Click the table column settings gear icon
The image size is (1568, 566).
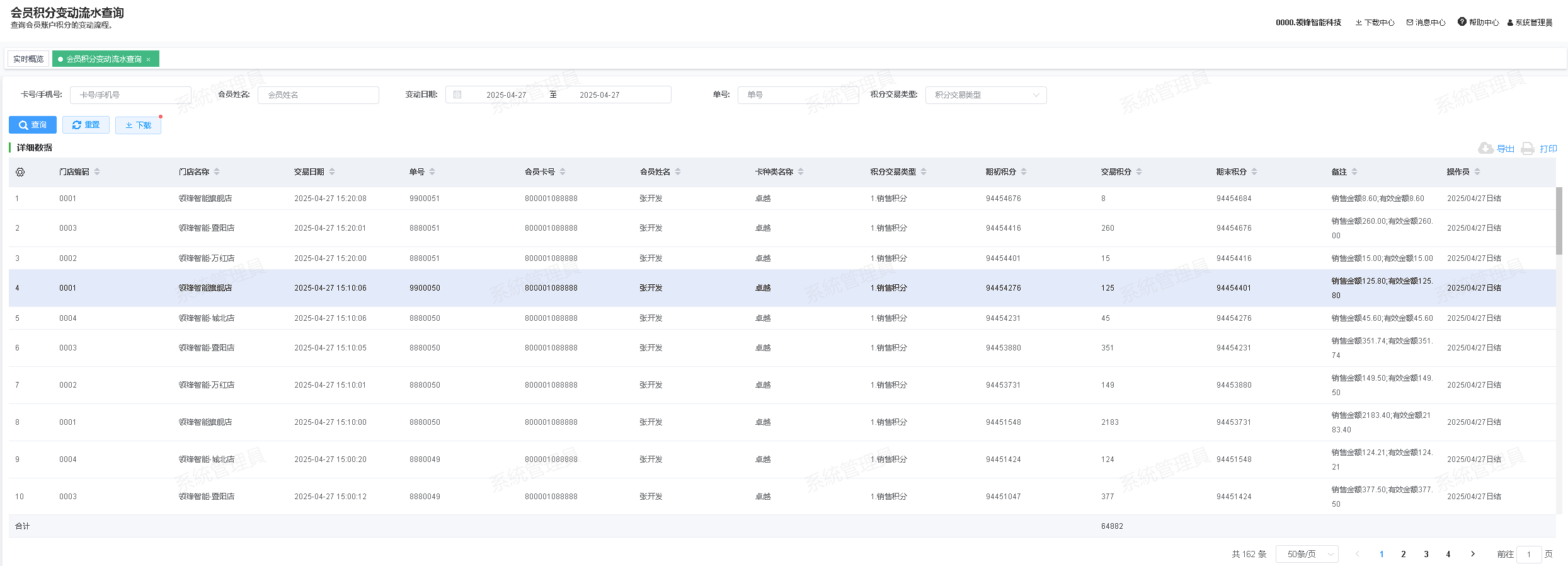(20, 172)
